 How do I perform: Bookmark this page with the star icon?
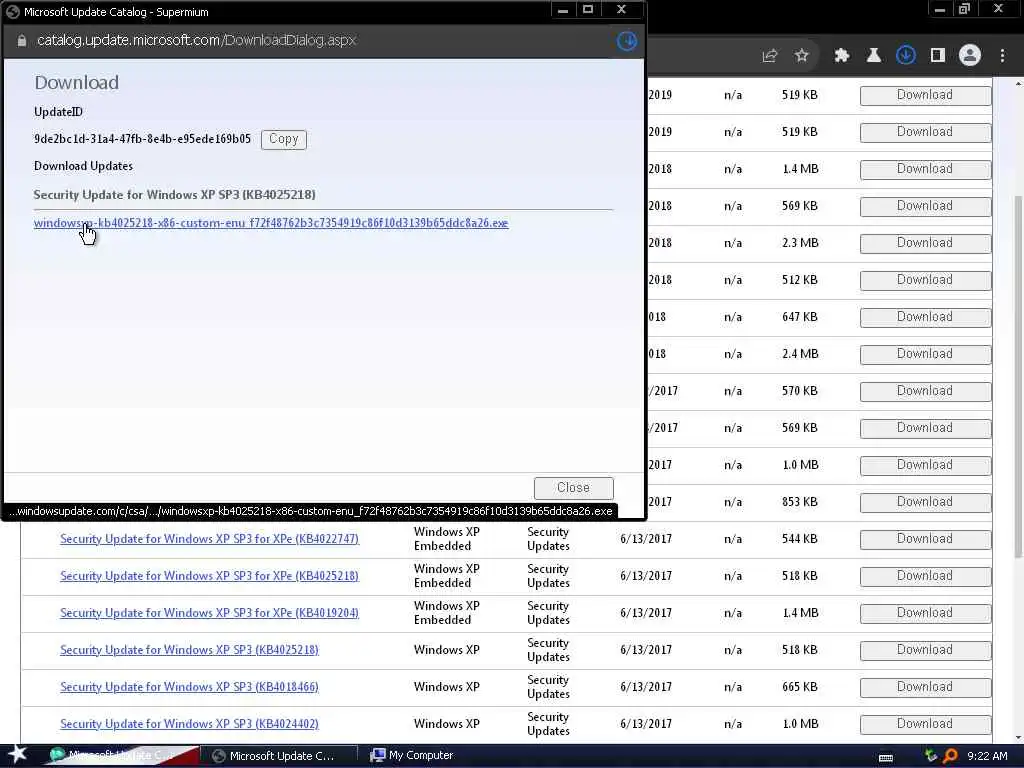coord(802,56)
